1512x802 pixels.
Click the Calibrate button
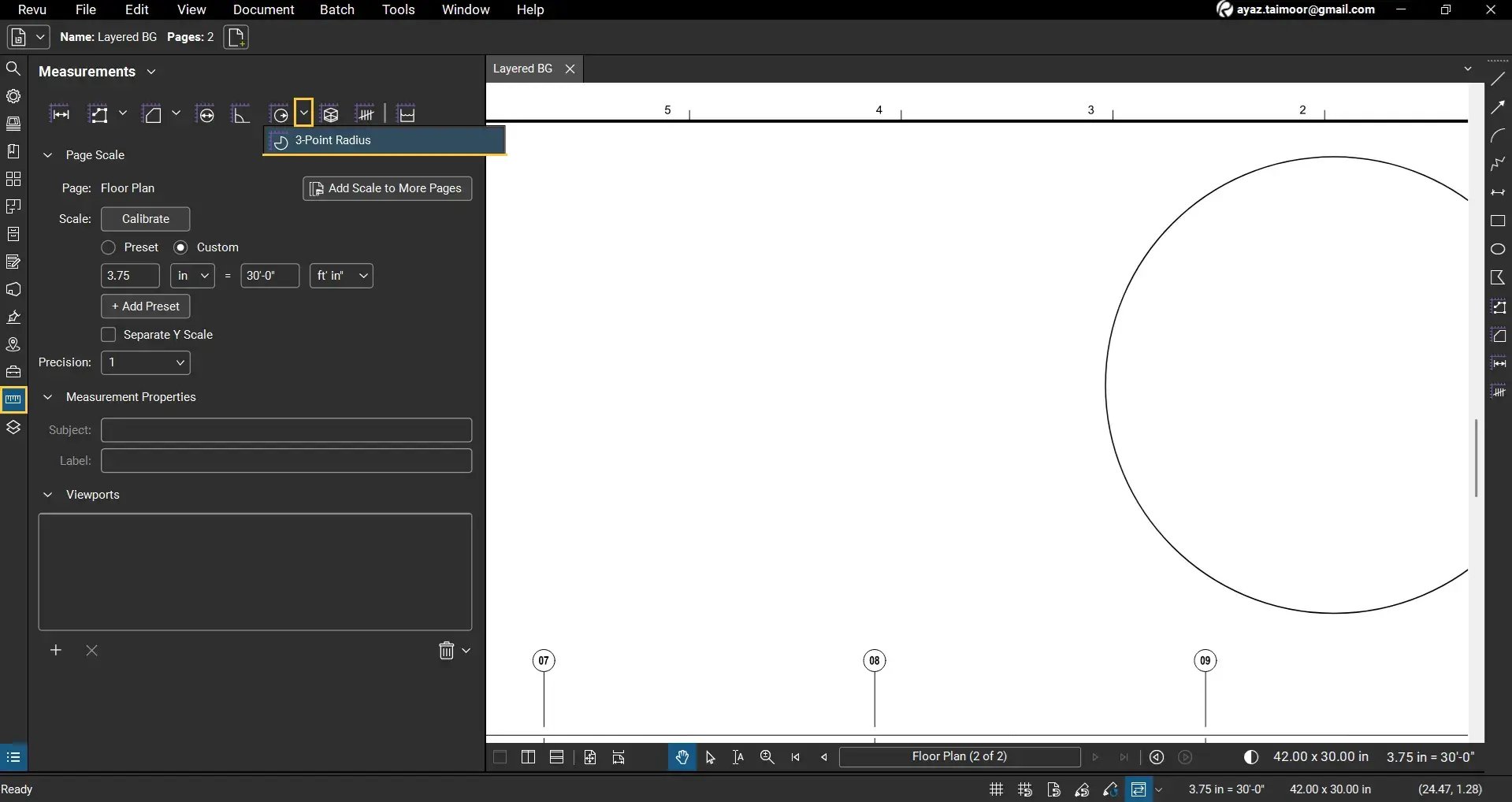coord(144,219)
